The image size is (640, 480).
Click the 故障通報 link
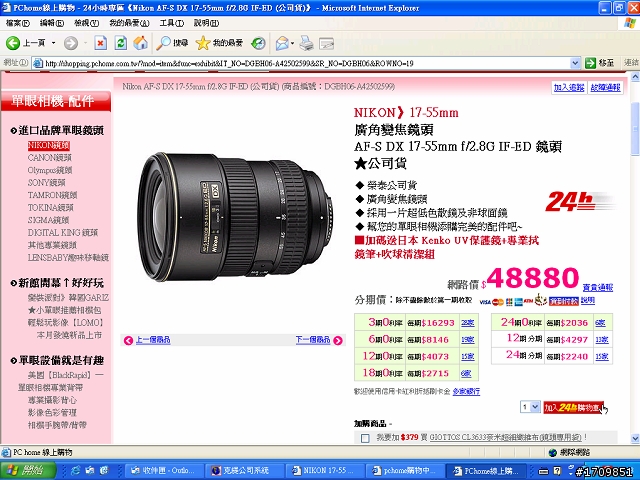[x=605, y=87]
